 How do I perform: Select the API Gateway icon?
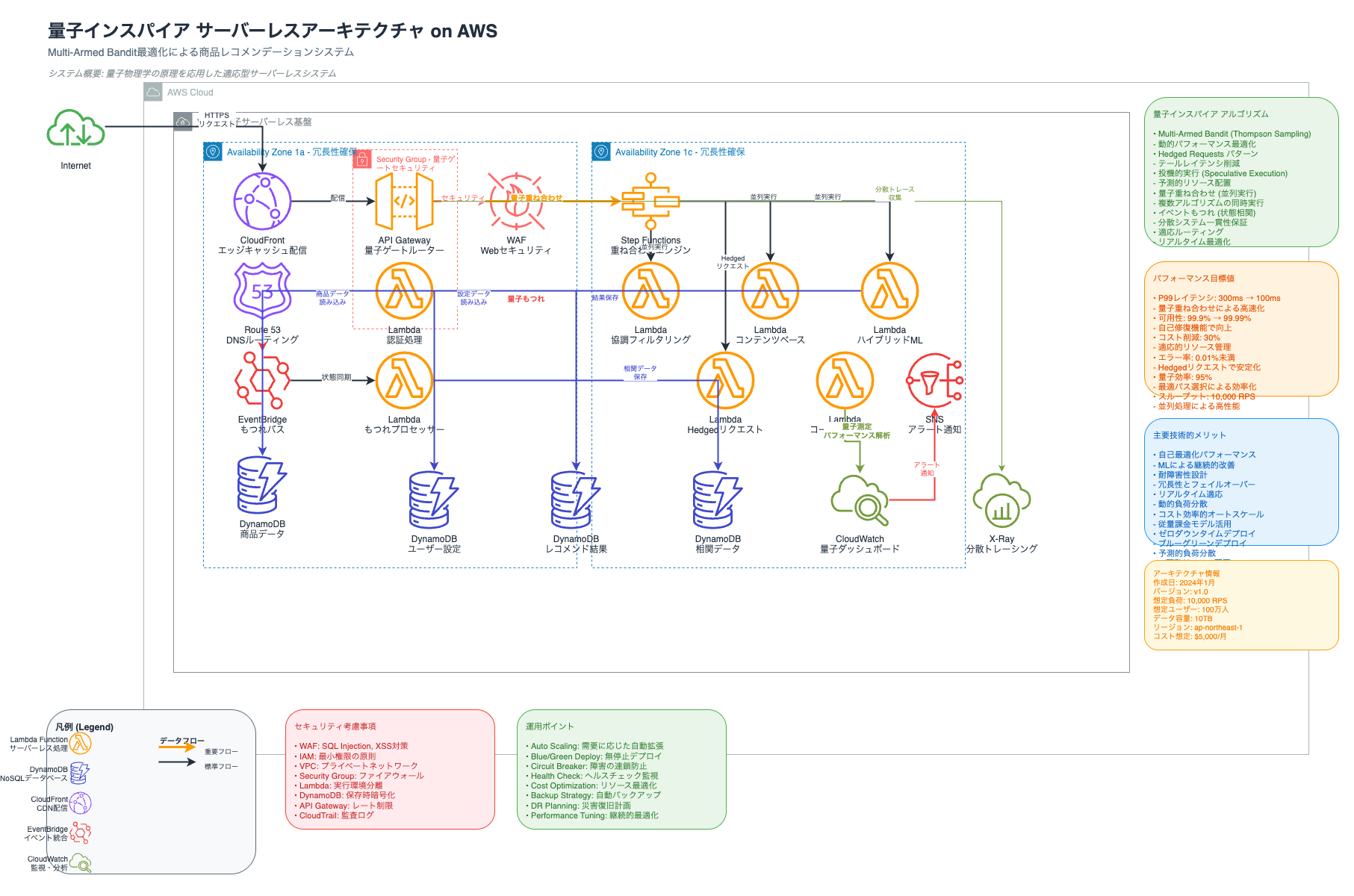404,201
